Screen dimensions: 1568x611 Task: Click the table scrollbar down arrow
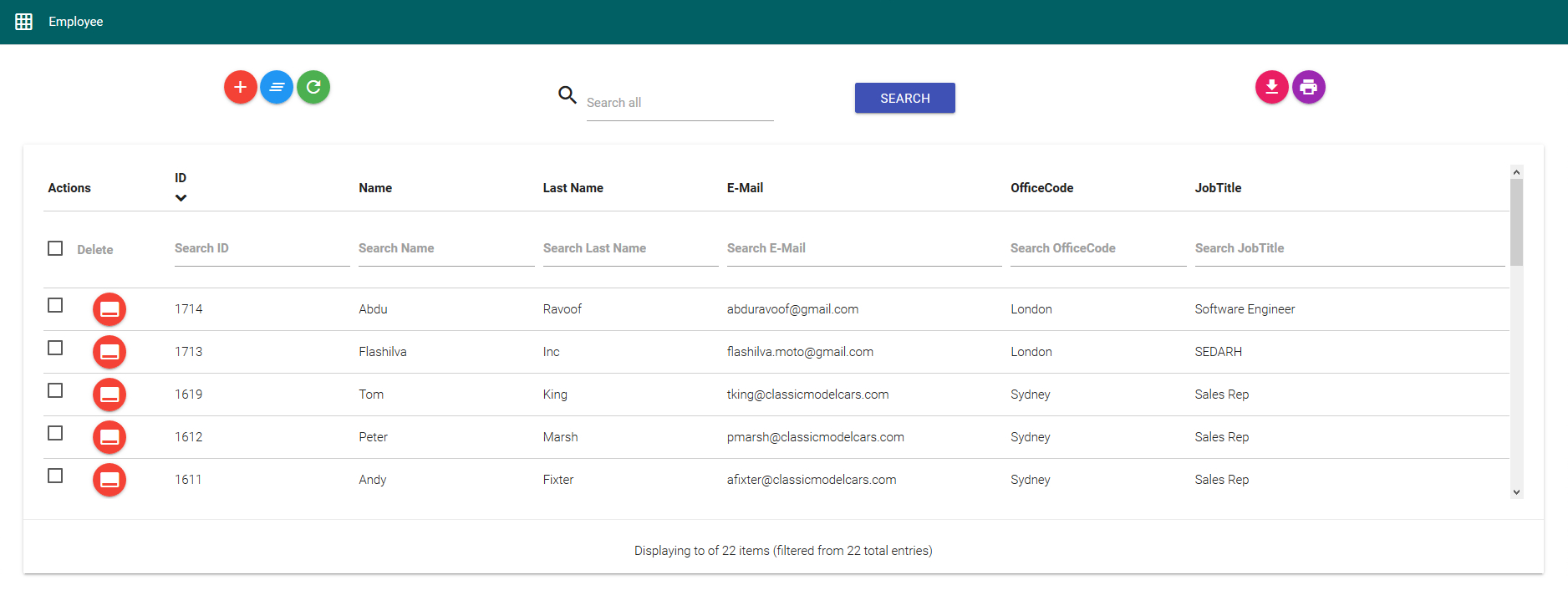pos(1516,492)
